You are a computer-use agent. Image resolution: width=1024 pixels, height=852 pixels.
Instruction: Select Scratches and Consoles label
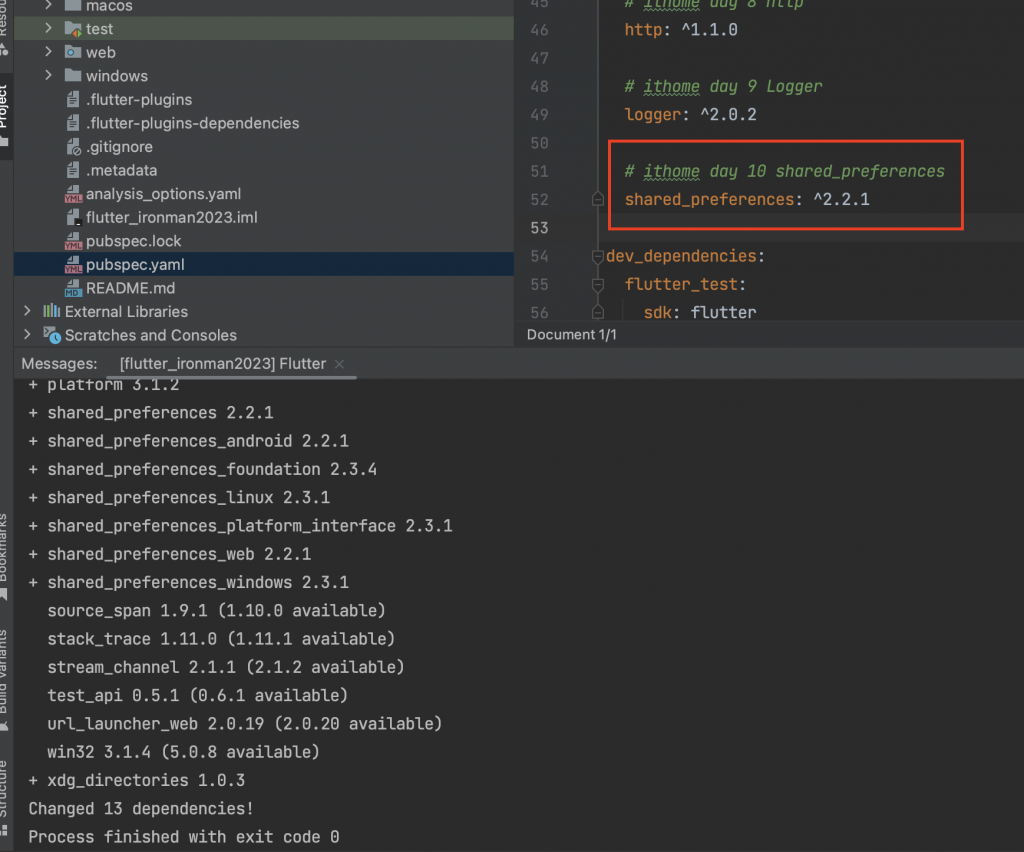click(151, 335)
